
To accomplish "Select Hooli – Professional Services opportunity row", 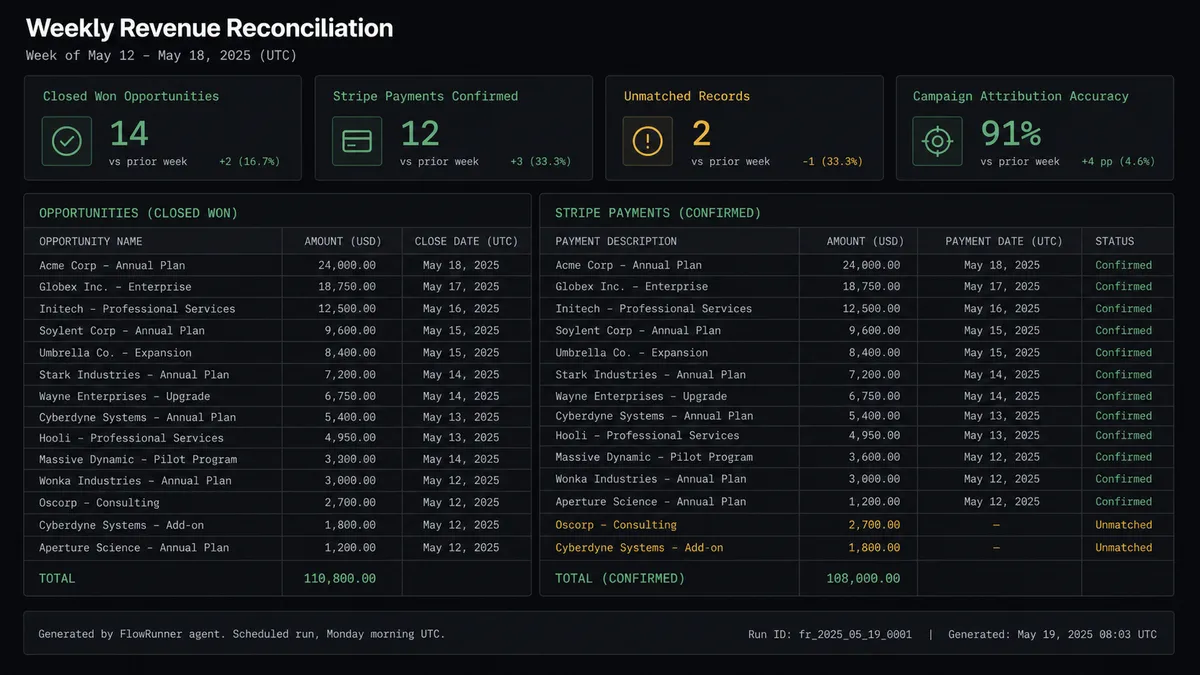I will point(277,438).
